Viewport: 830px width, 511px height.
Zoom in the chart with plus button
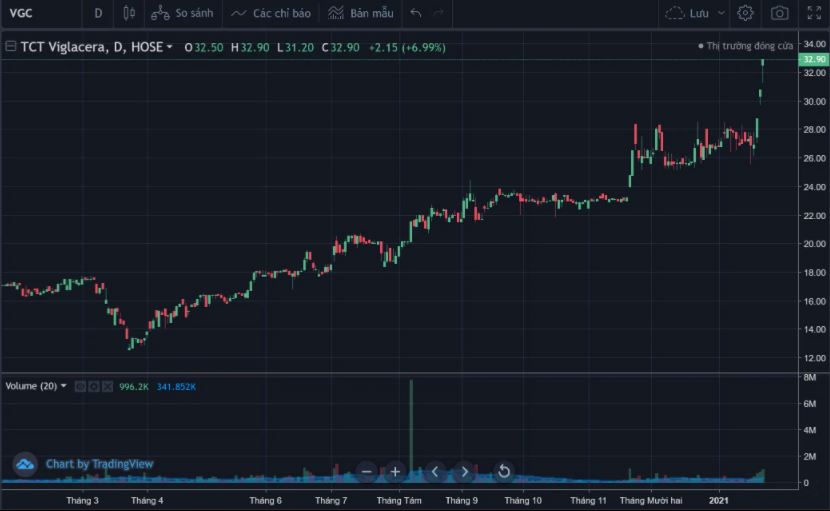click(395, 471)
